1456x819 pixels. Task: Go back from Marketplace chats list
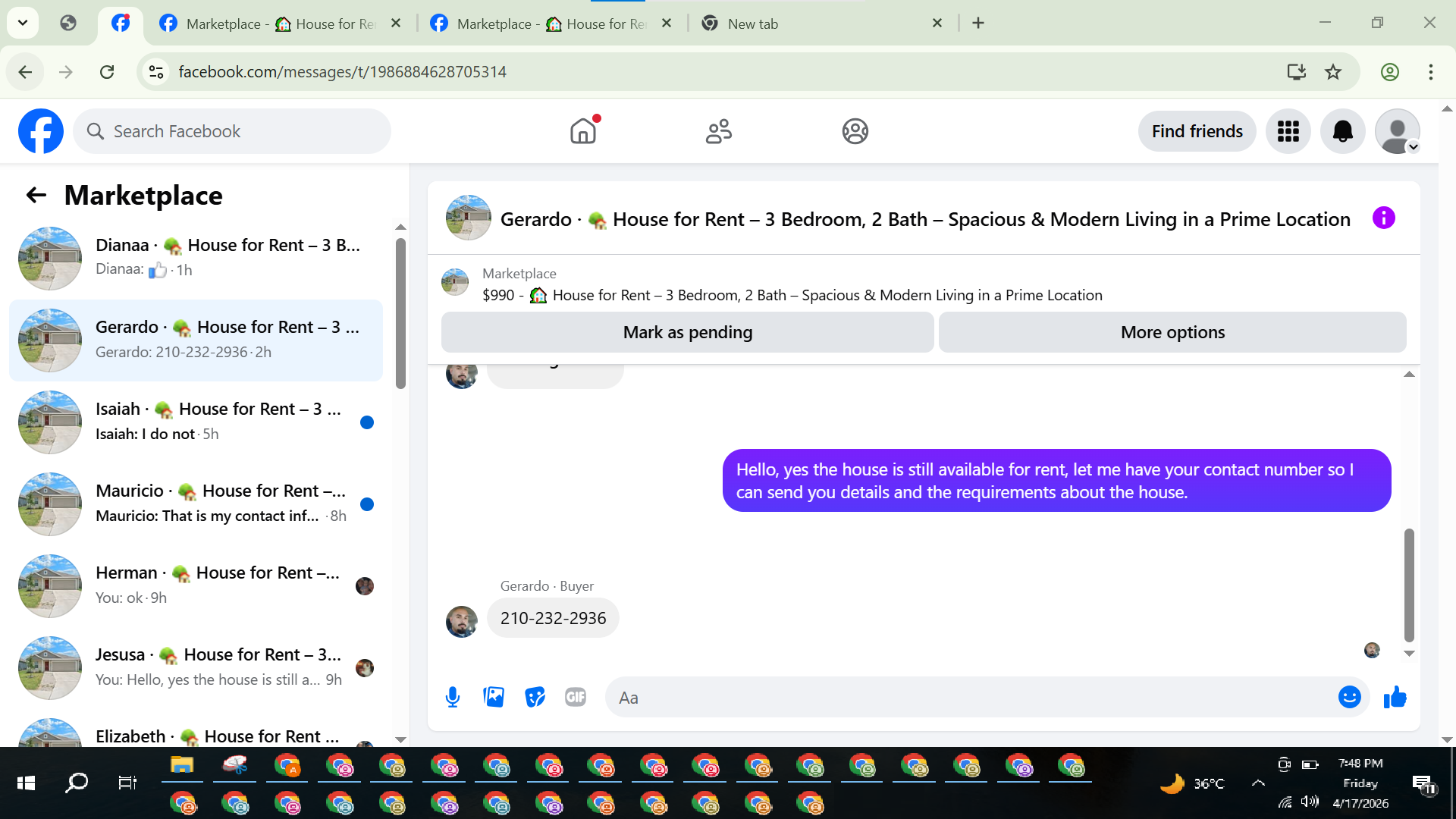tap(36, 196)
